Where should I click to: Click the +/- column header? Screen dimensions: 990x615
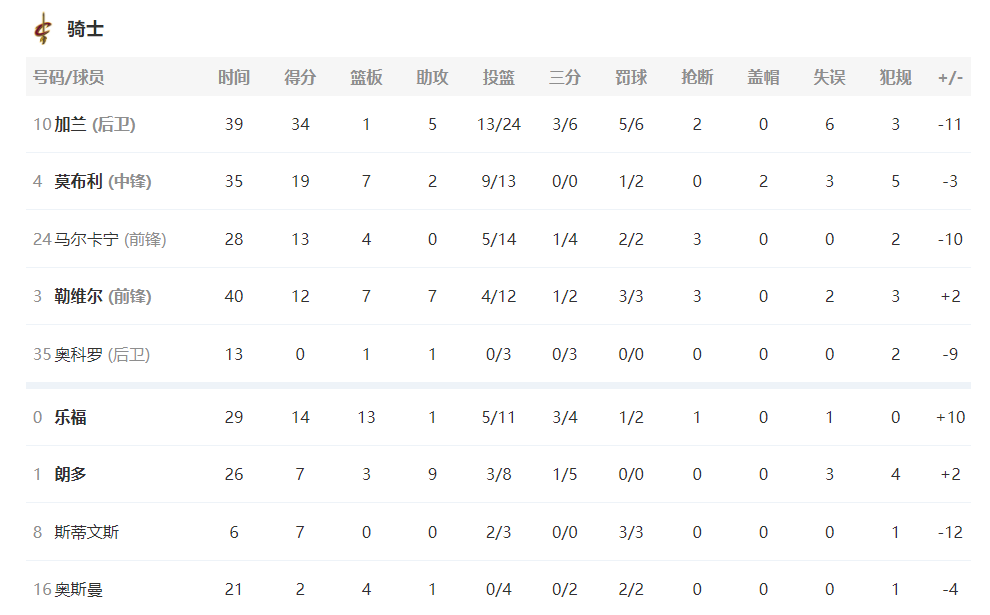click(950, 77)
